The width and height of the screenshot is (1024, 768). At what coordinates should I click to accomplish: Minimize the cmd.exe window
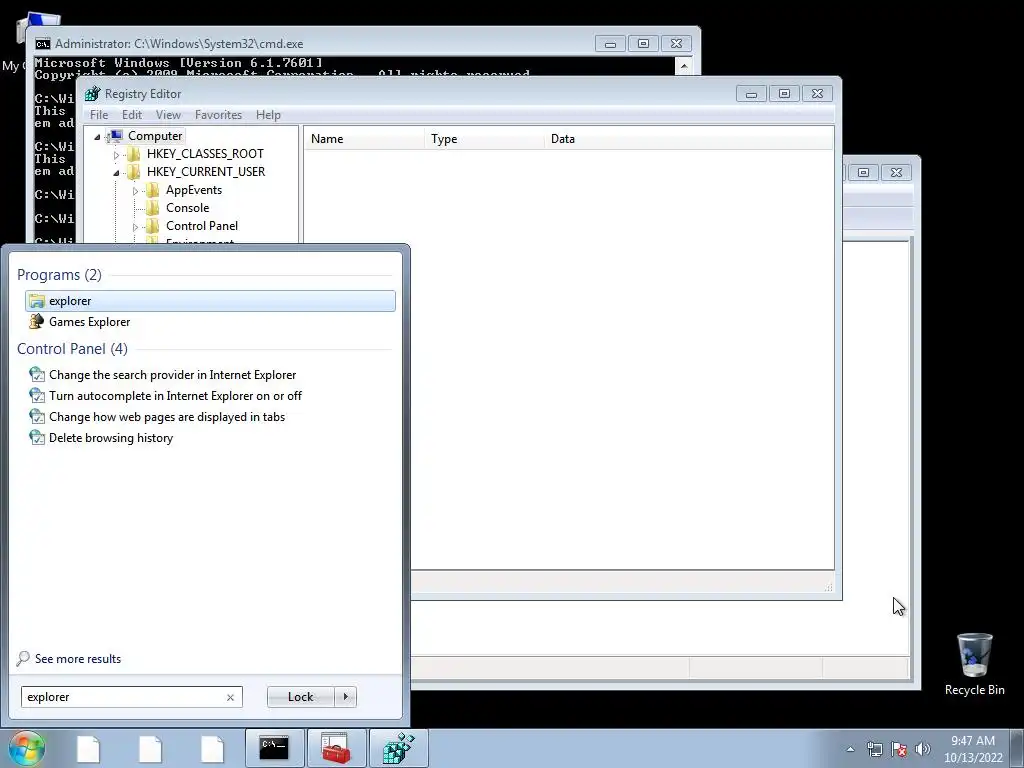[610, 44]
